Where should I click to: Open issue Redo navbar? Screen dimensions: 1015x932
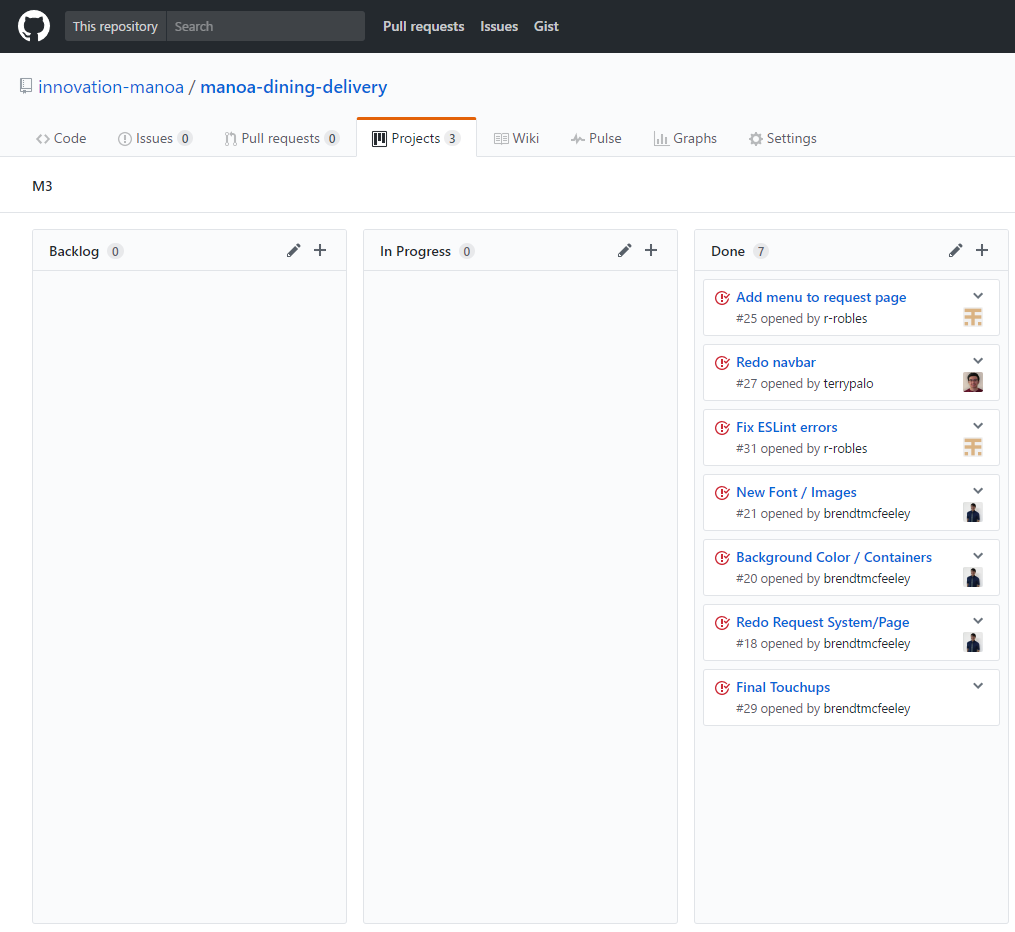tap(775, 362)
